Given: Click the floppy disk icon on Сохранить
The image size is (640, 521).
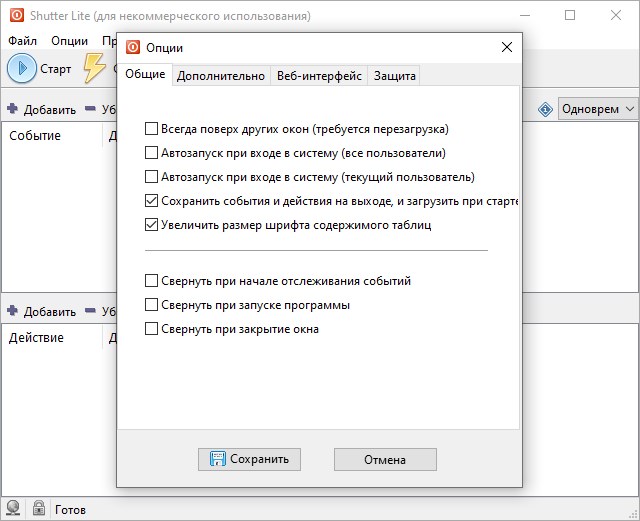Looking at the screenshot, I should (218, 459).
